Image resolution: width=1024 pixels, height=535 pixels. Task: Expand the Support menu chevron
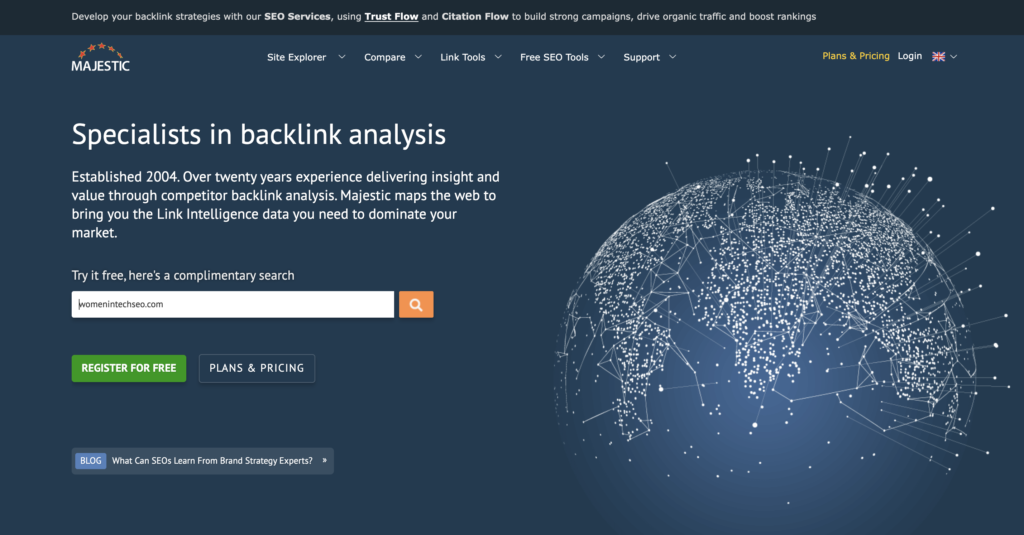point(673,57)
